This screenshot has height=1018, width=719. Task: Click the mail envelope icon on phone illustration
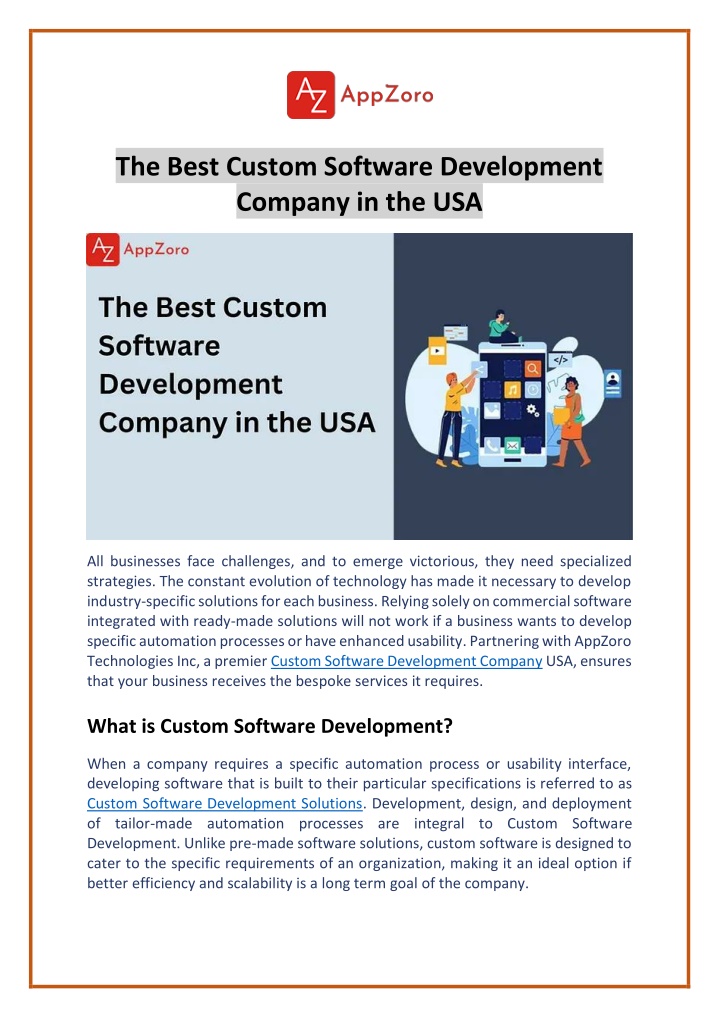(x=512, y=445)
